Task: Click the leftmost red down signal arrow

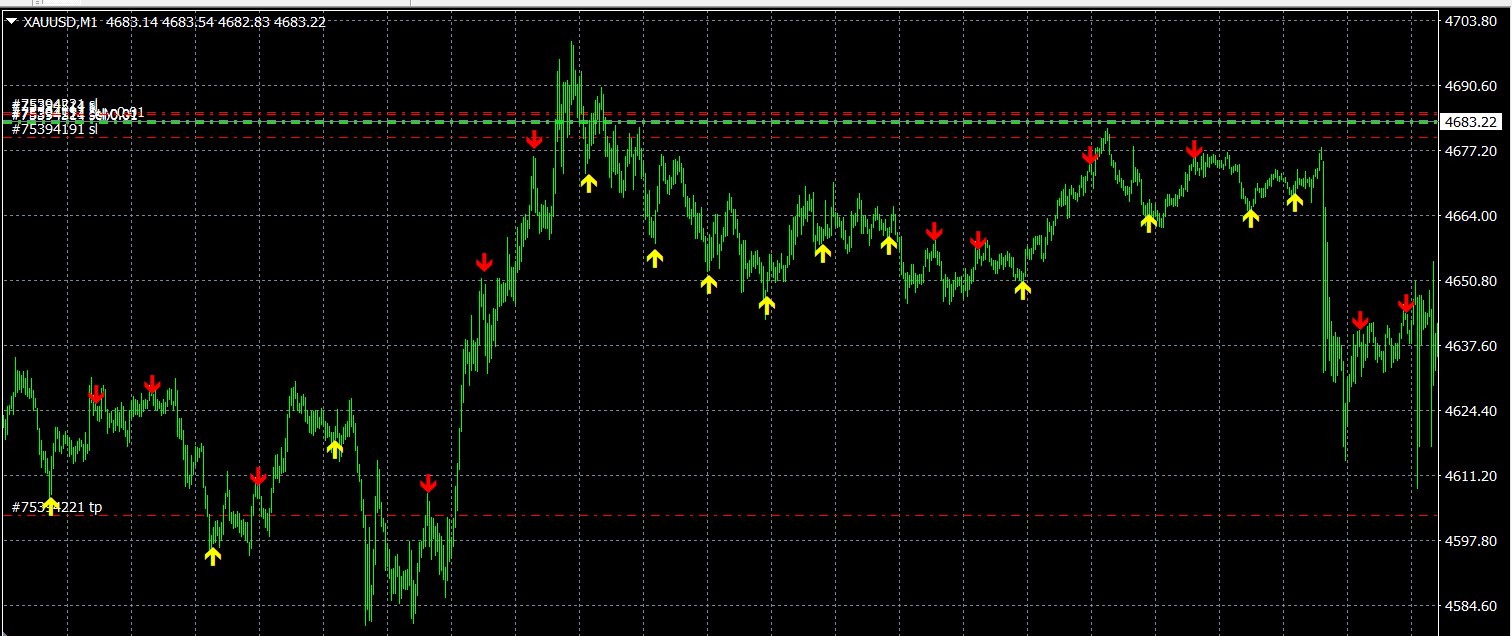Action: click(x=95, y=394)
